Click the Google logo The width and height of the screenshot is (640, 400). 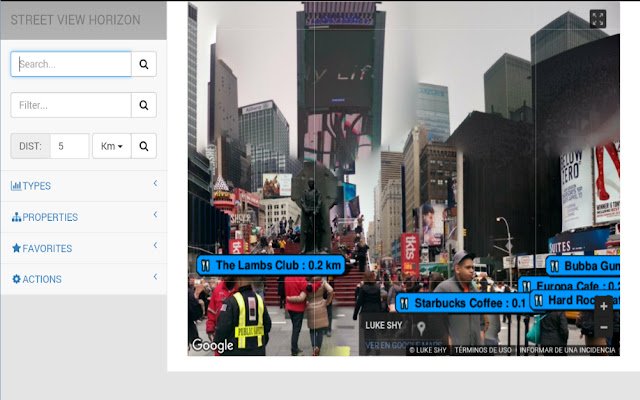tap(213, 346)
